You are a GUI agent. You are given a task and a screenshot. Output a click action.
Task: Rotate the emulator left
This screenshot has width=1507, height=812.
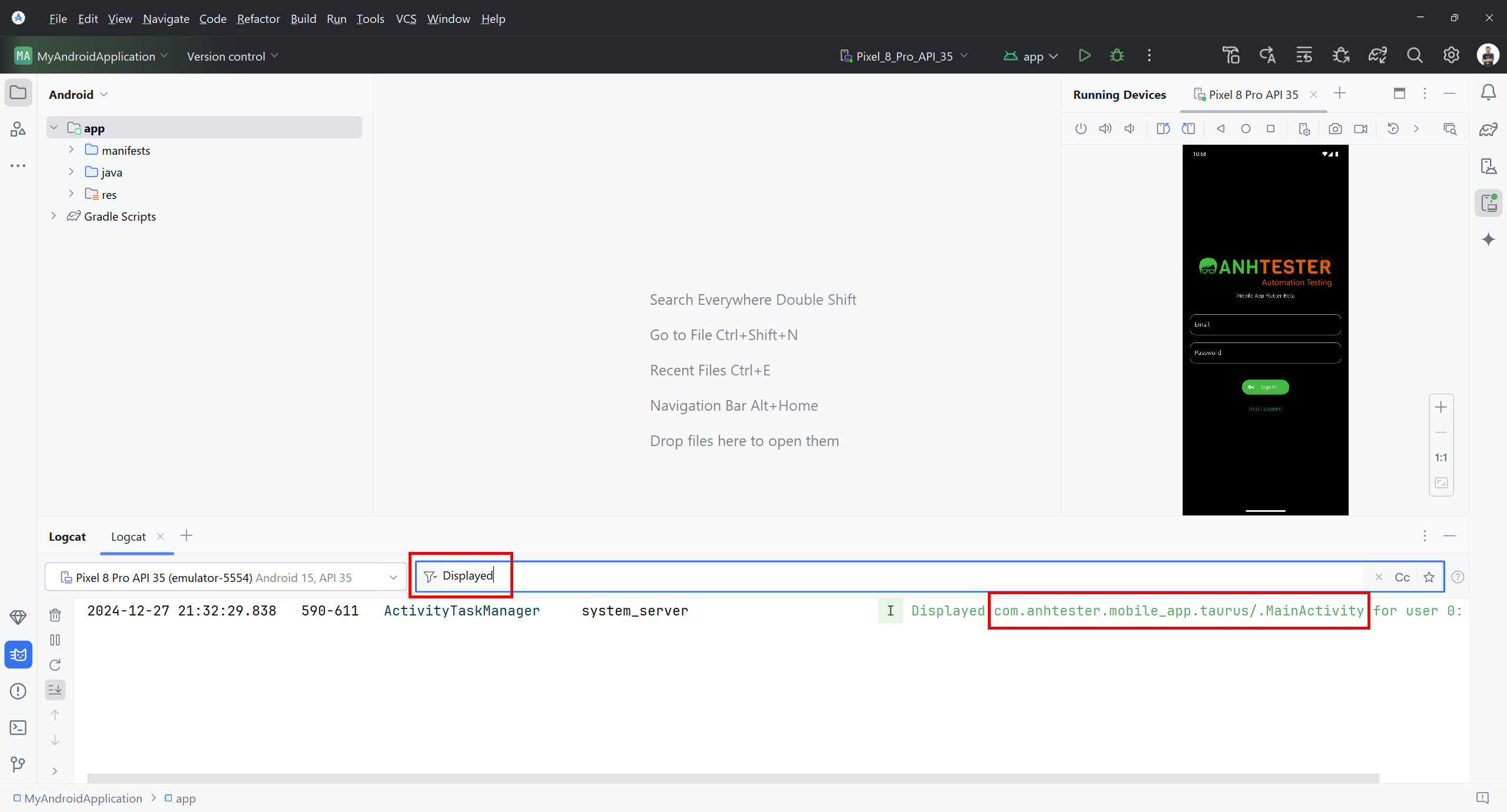click(1163, 129)
